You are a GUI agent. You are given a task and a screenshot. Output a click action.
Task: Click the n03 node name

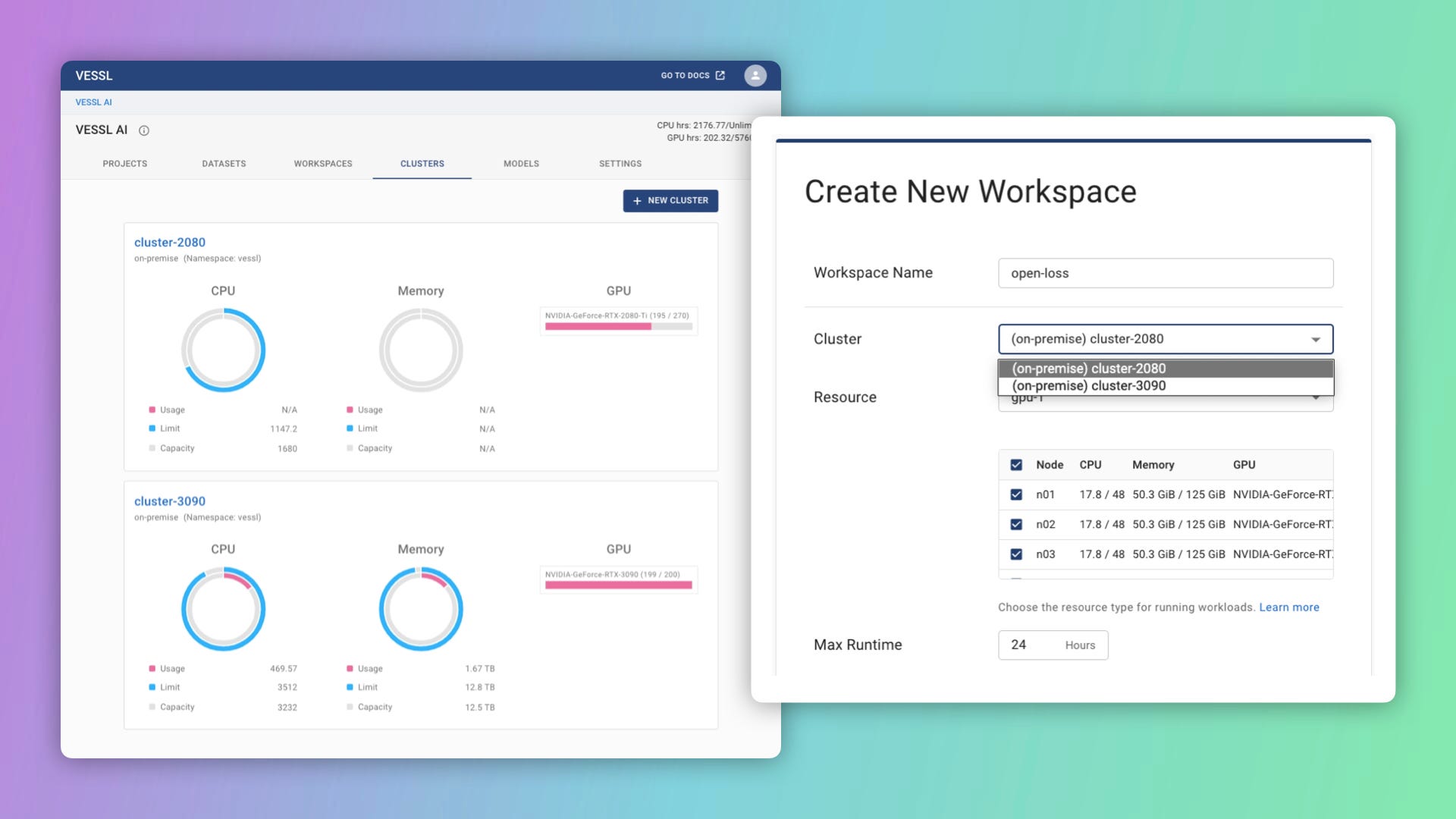coord(1045,554)
